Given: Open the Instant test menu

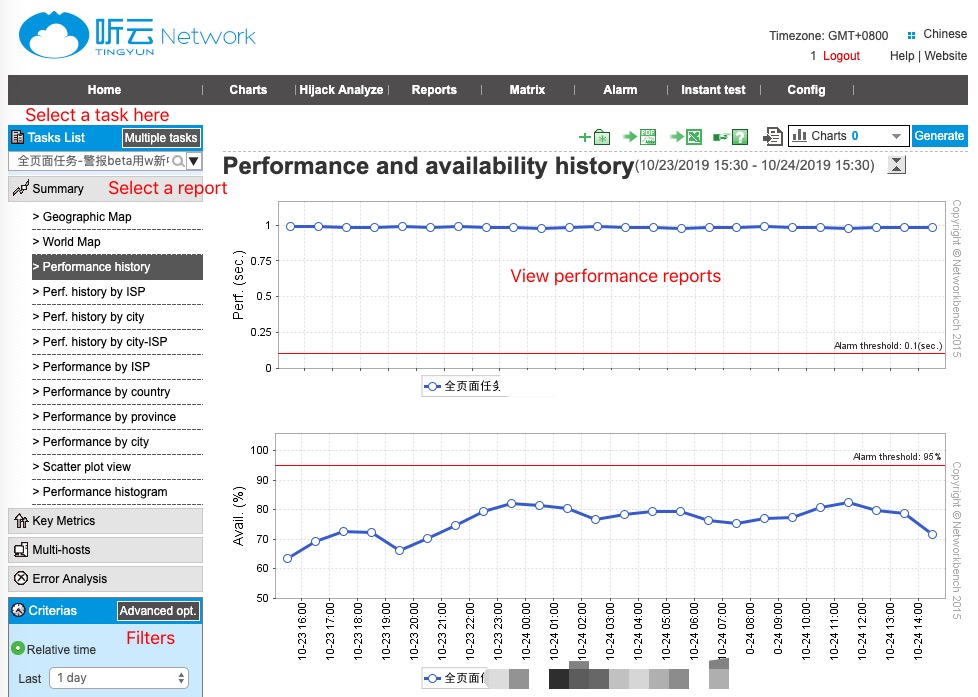Looking at the screenshot, I should click(713, 90).
